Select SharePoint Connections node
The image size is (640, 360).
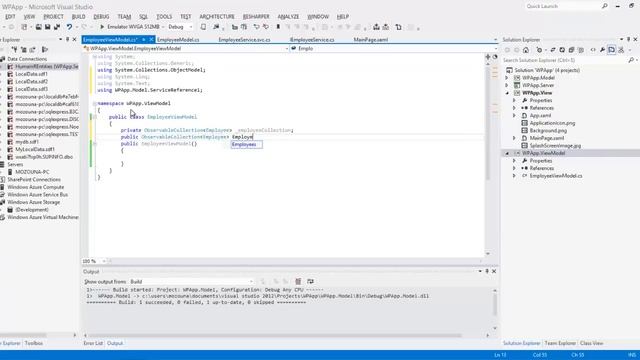coord(34,180)
